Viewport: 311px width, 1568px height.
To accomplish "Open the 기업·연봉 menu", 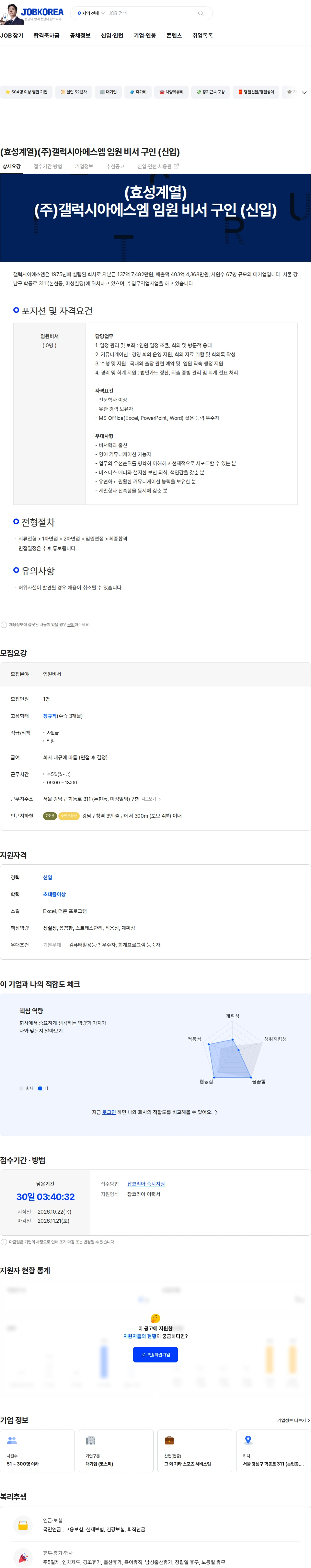I will (145, 36).
